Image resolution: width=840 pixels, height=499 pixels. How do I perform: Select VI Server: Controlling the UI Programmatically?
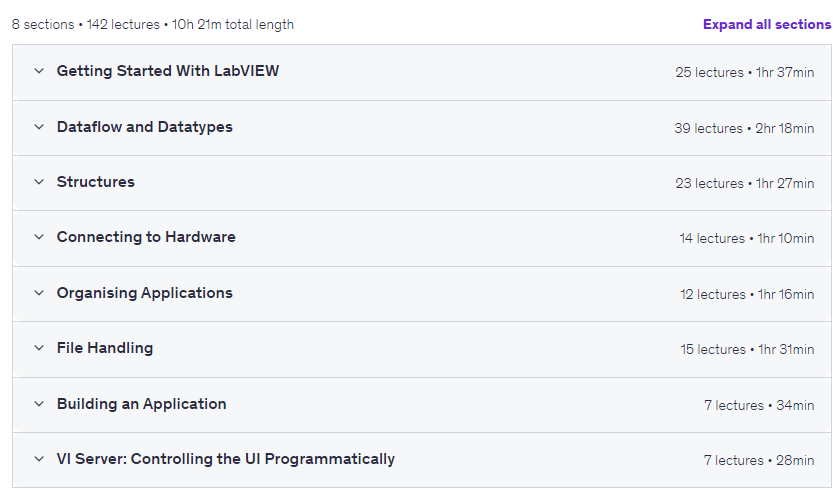coord(226,459)
